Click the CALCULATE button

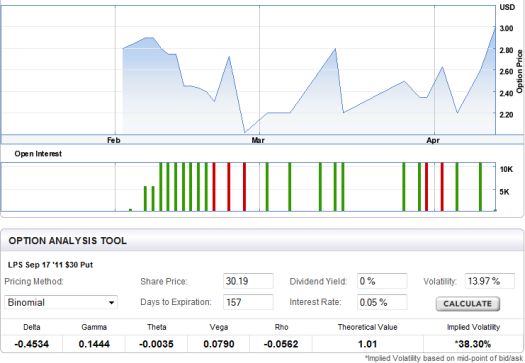point(467,304)
